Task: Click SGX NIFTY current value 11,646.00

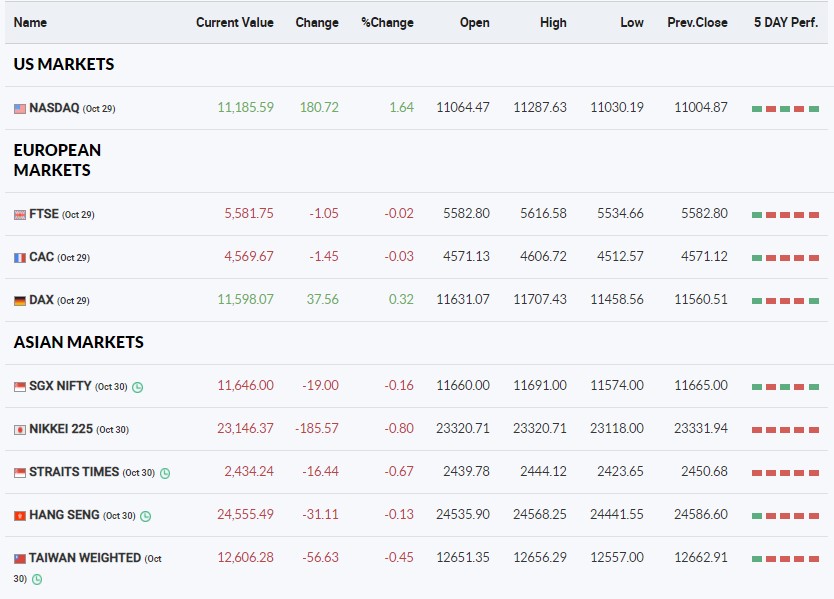Action: (x=245, y=385)
